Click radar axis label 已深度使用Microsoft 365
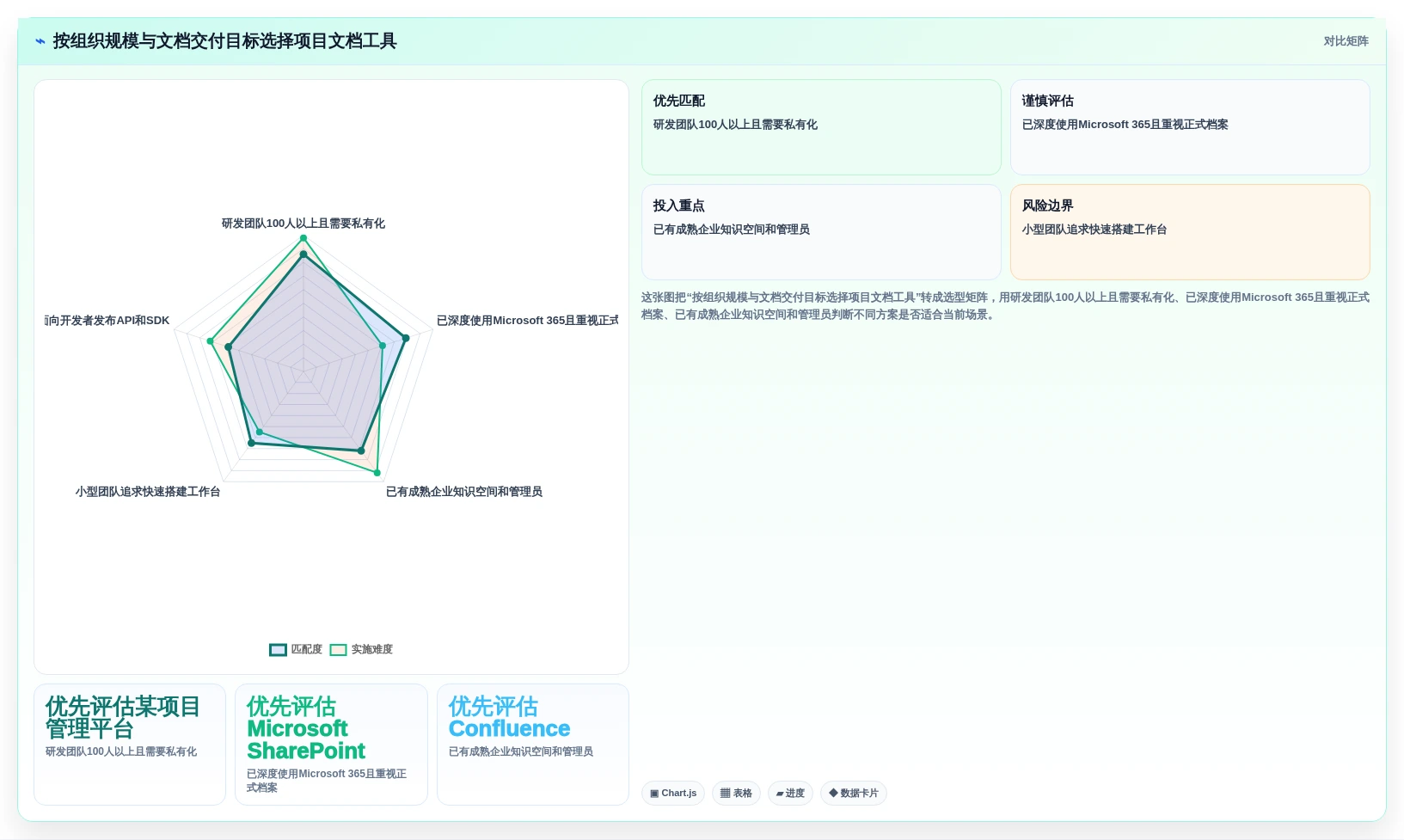This screenshot has width=1404, height=840. point(527,321)
